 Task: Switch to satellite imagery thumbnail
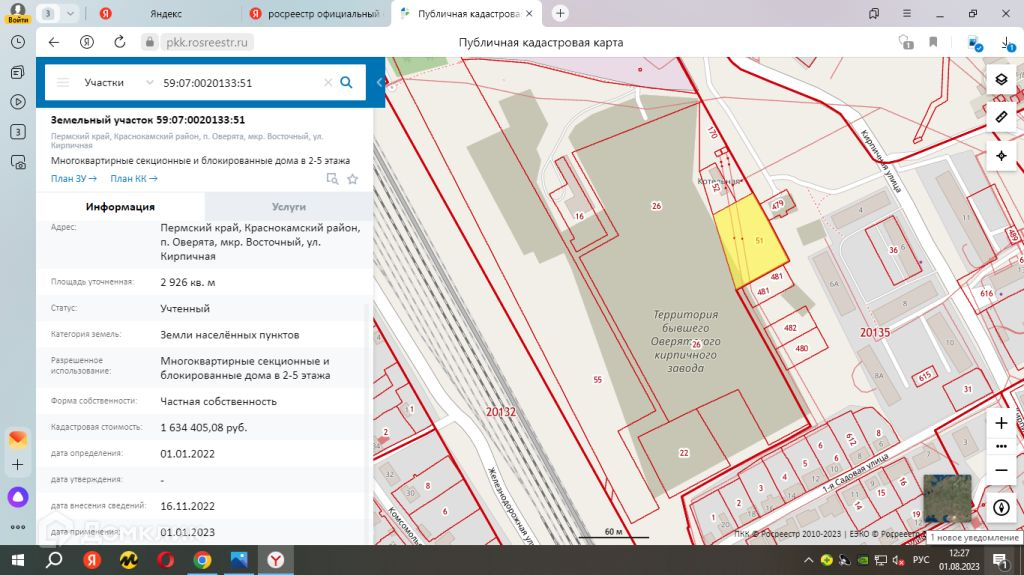pyautogui.click(x=946, y=497)
